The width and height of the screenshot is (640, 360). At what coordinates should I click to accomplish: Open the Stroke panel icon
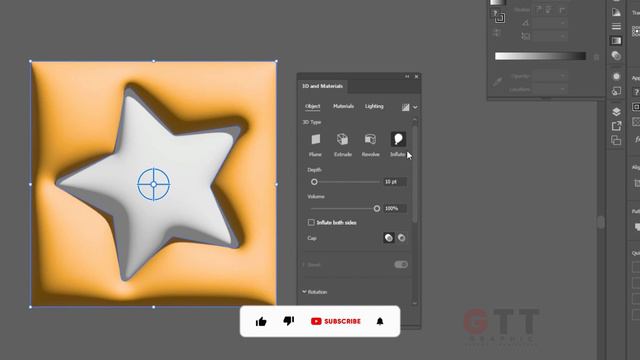click(616, 27)
